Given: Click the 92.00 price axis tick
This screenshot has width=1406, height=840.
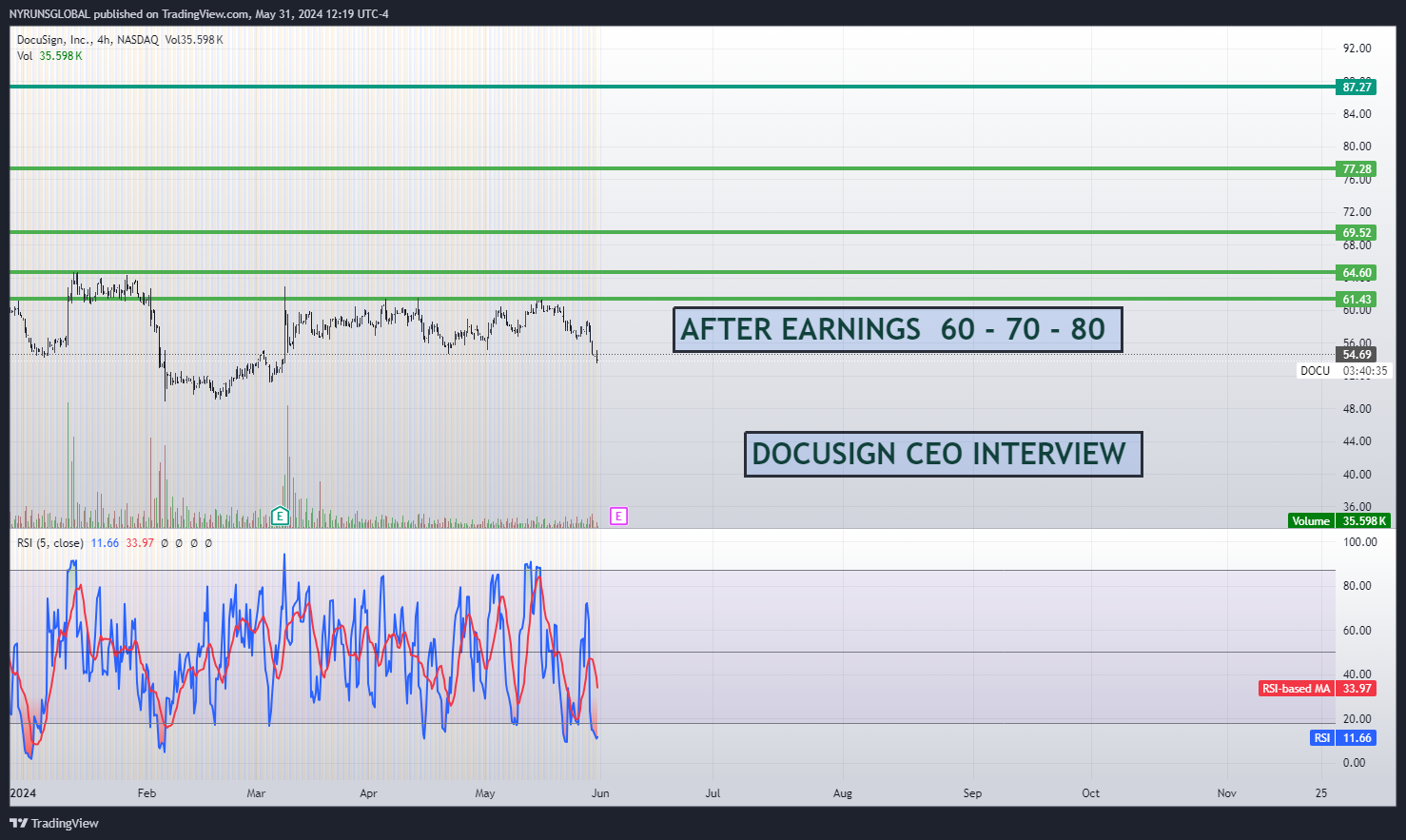Looking at the screenshot, I should coord(1357,49).
